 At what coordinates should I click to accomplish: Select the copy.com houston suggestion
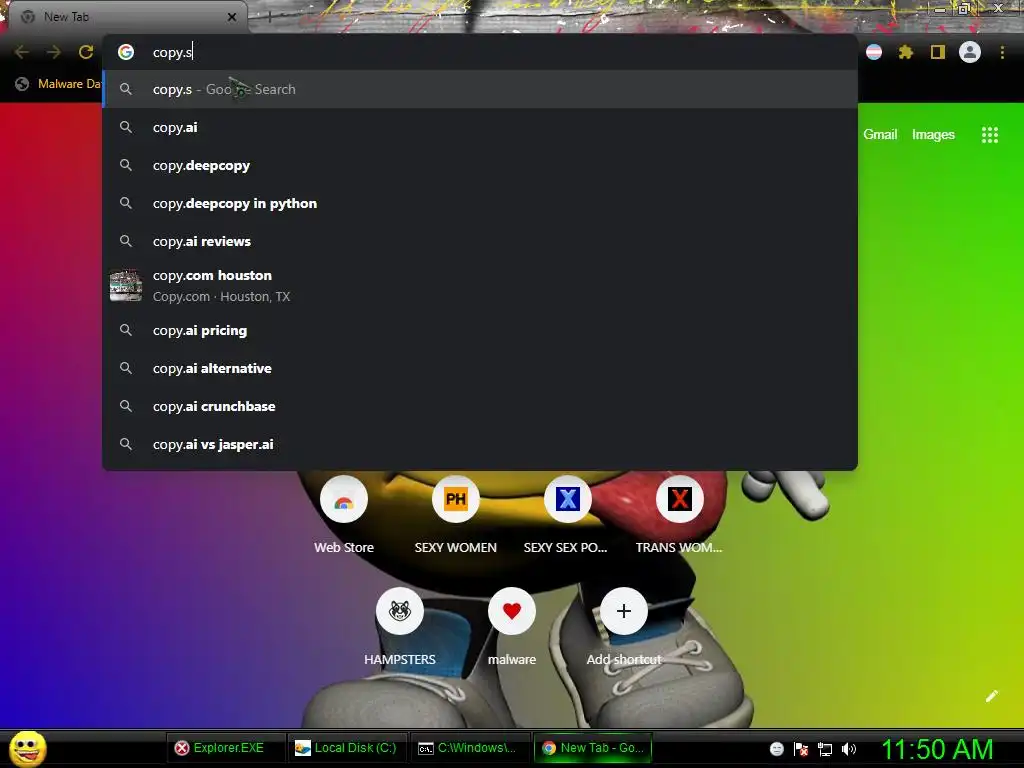tap(480, 285)
